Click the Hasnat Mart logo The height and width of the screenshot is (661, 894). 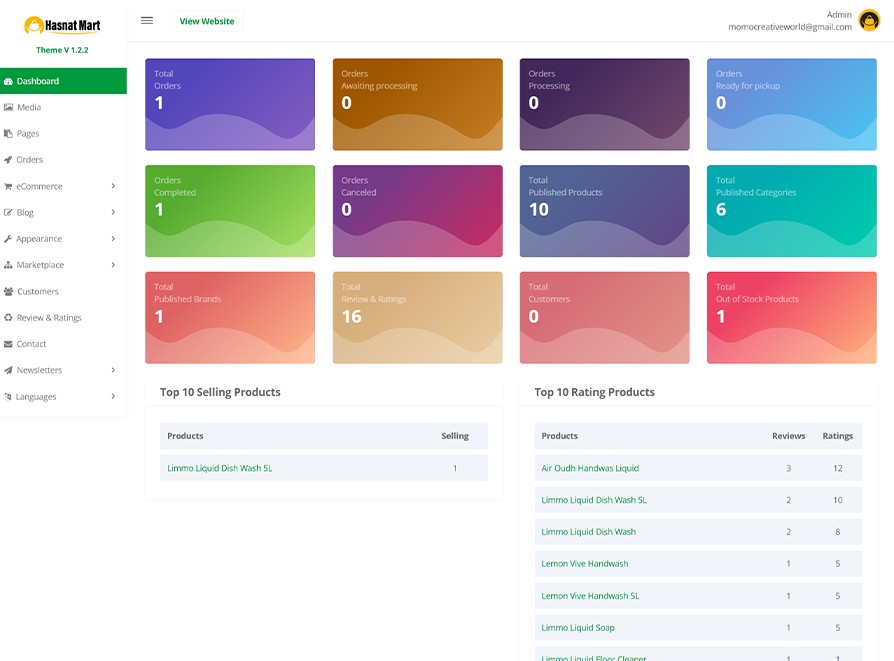click(x=62, y=26)
